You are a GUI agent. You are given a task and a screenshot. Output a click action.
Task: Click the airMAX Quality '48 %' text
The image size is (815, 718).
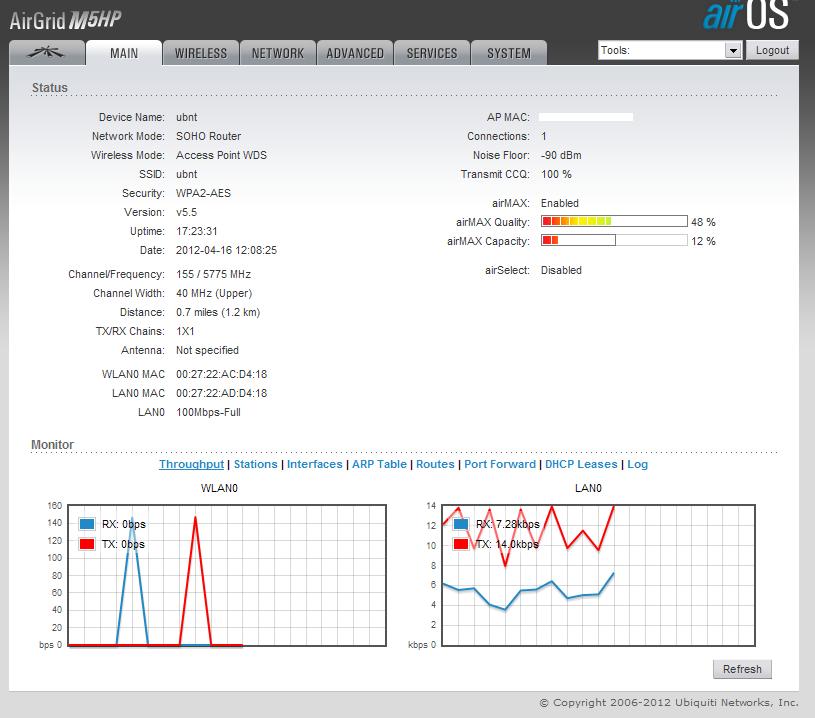[x=703, y=222]
